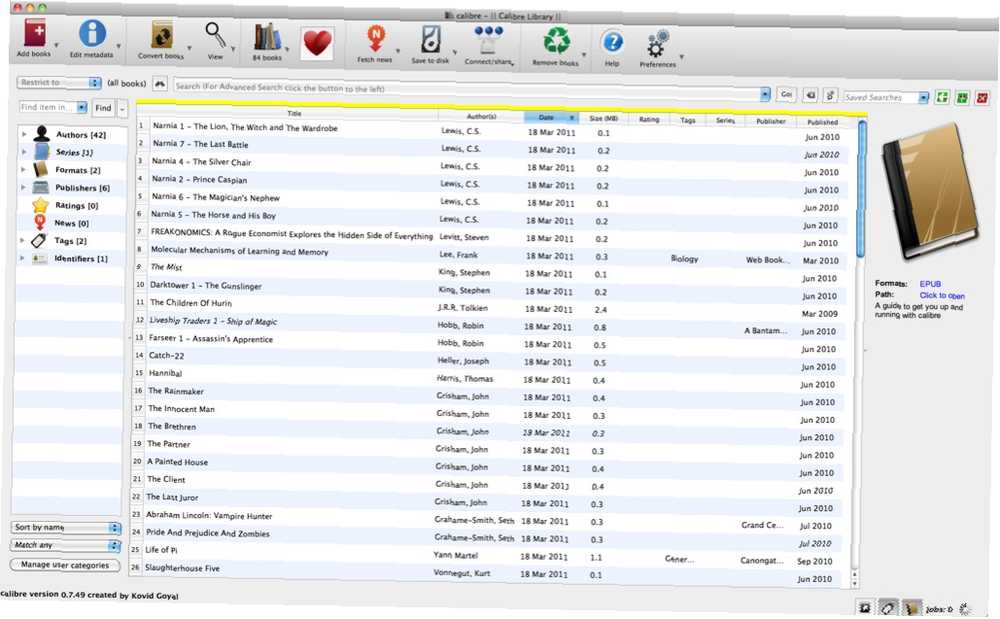Image resolution: width=1000 pixels, height=619 pixels.
Task: Click the Remove books recycle icon
Action: pyautogui.click(x=556, y=42)
